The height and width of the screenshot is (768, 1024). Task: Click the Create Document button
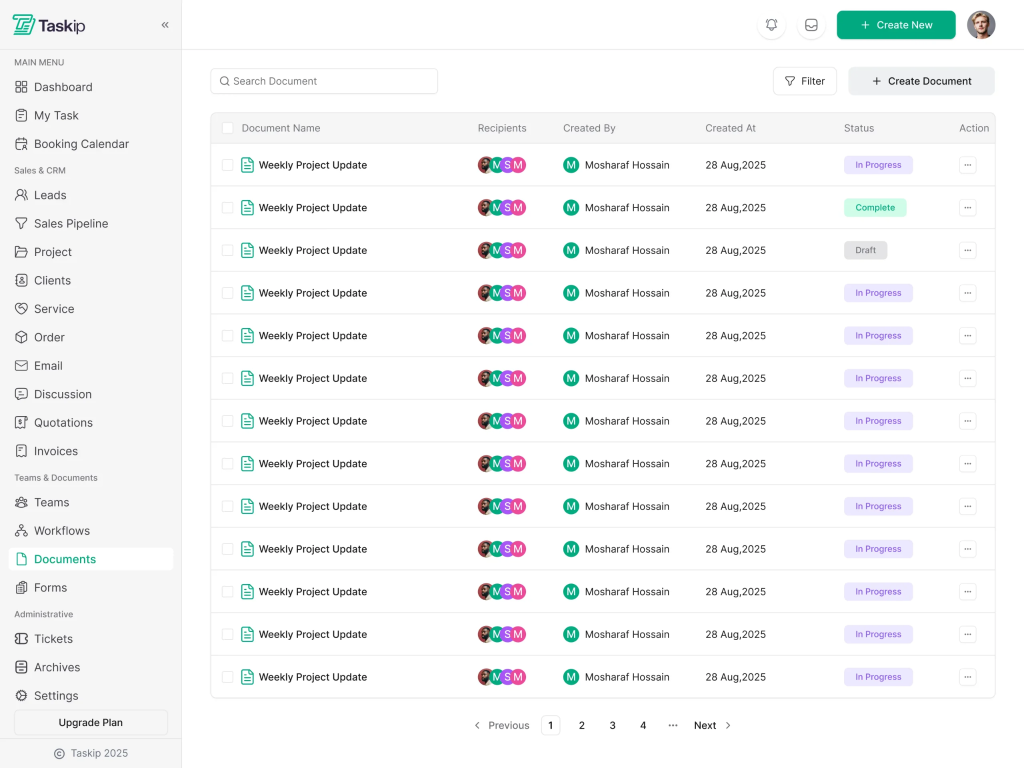921,81
